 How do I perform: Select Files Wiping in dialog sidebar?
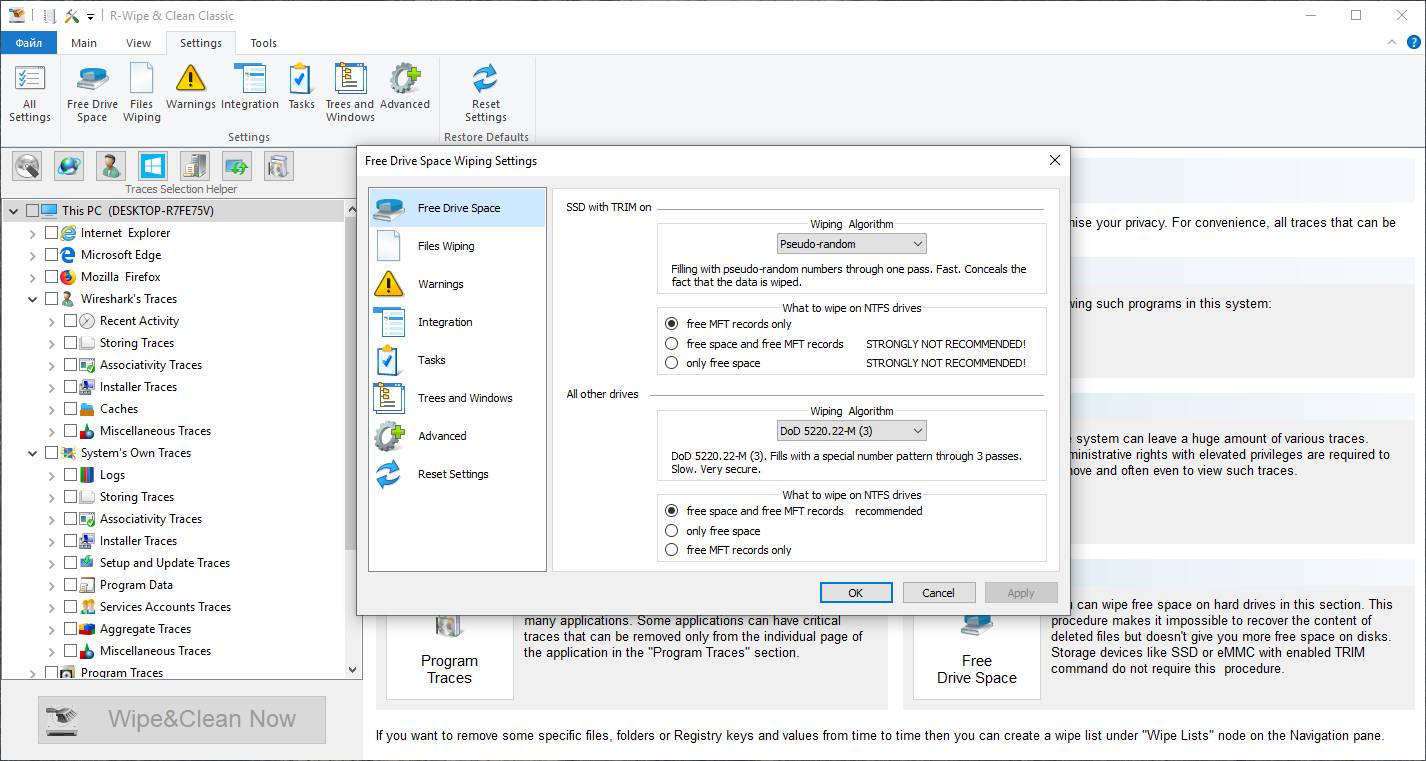pos(457,246)
